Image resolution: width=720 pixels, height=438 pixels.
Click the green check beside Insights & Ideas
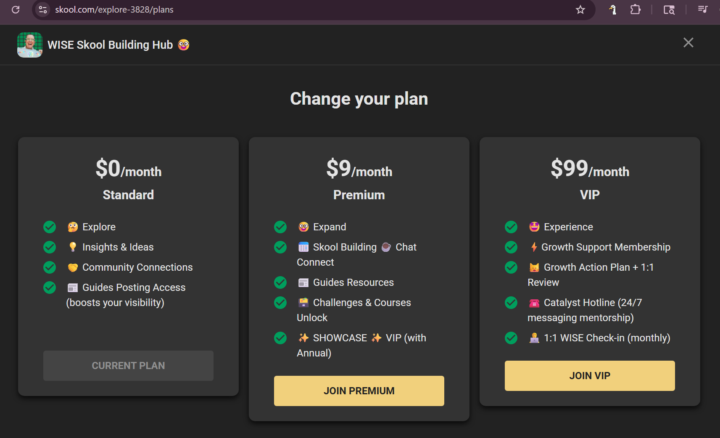point(49,247)
